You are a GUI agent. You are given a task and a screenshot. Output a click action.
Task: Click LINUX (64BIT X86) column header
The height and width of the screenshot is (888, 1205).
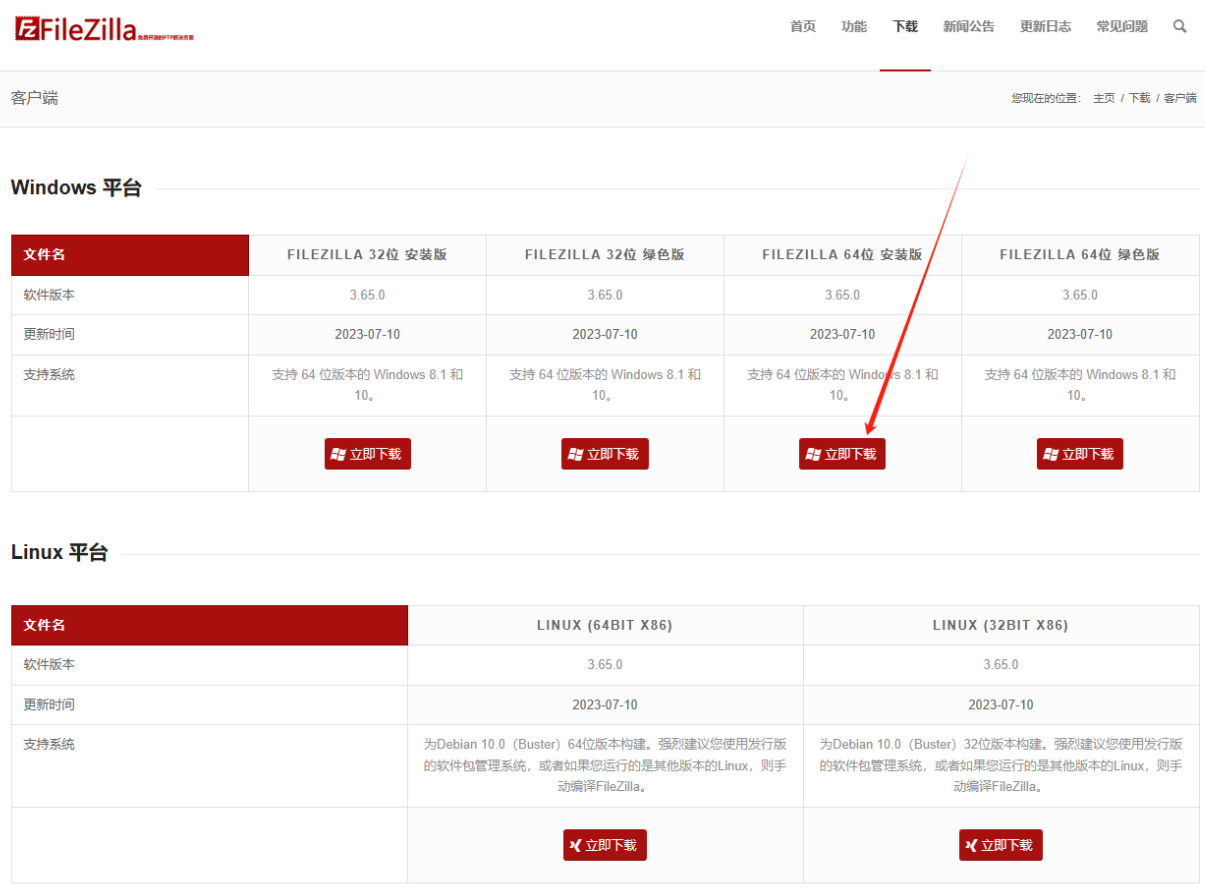[x=605, y=625]
